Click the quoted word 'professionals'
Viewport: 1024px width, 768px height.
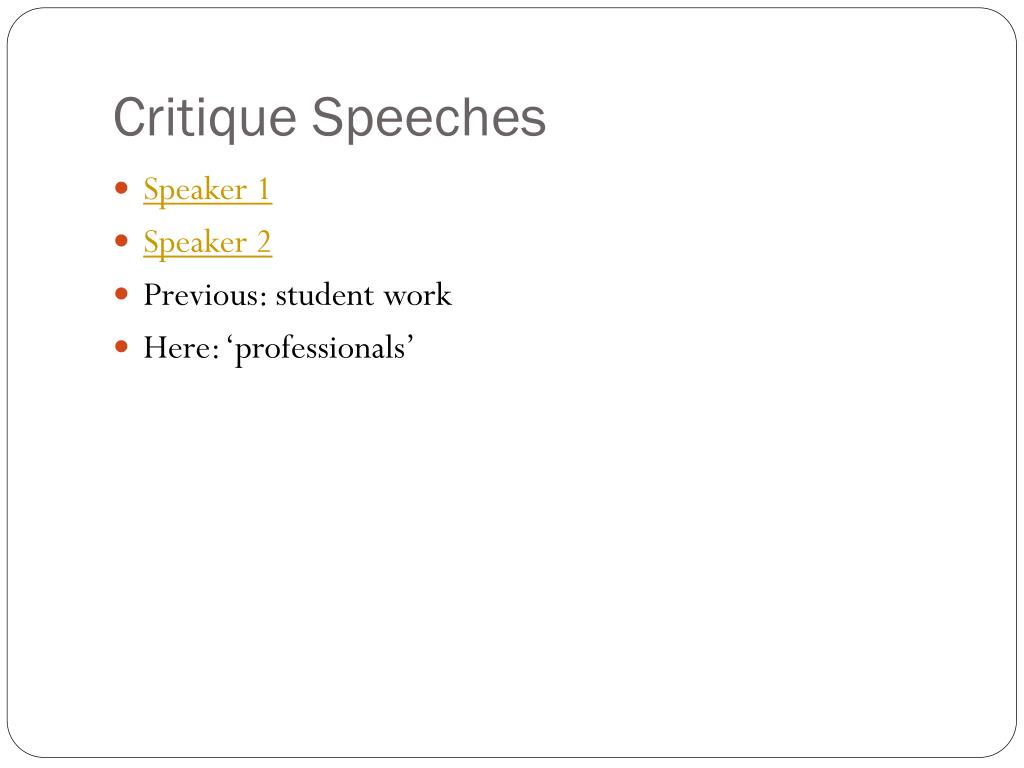tap(321, 349)
